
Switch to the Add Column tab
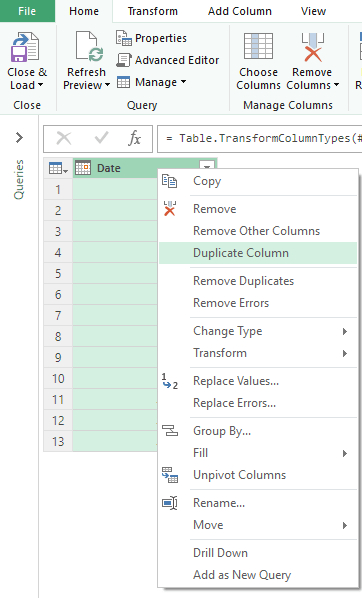(x=240, y=11)
